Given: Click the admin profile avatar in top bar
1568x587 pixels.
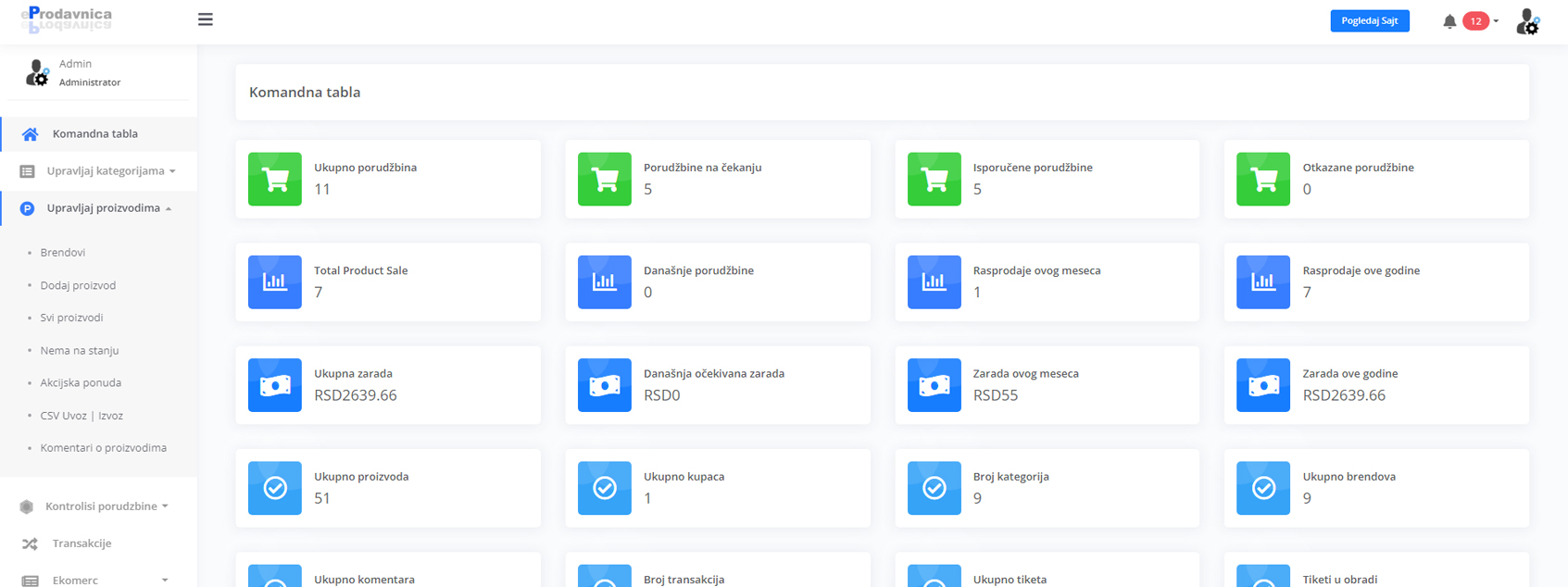Looking at the screenshot, I should [1527, 21].
